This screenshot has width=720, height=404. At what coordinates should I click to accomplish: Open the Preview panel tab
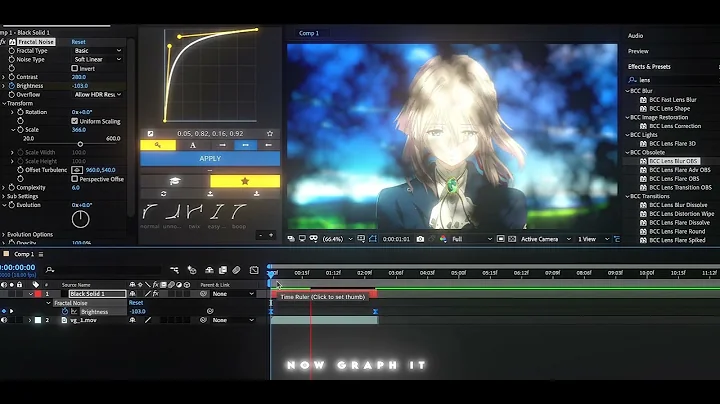[638, 51]
